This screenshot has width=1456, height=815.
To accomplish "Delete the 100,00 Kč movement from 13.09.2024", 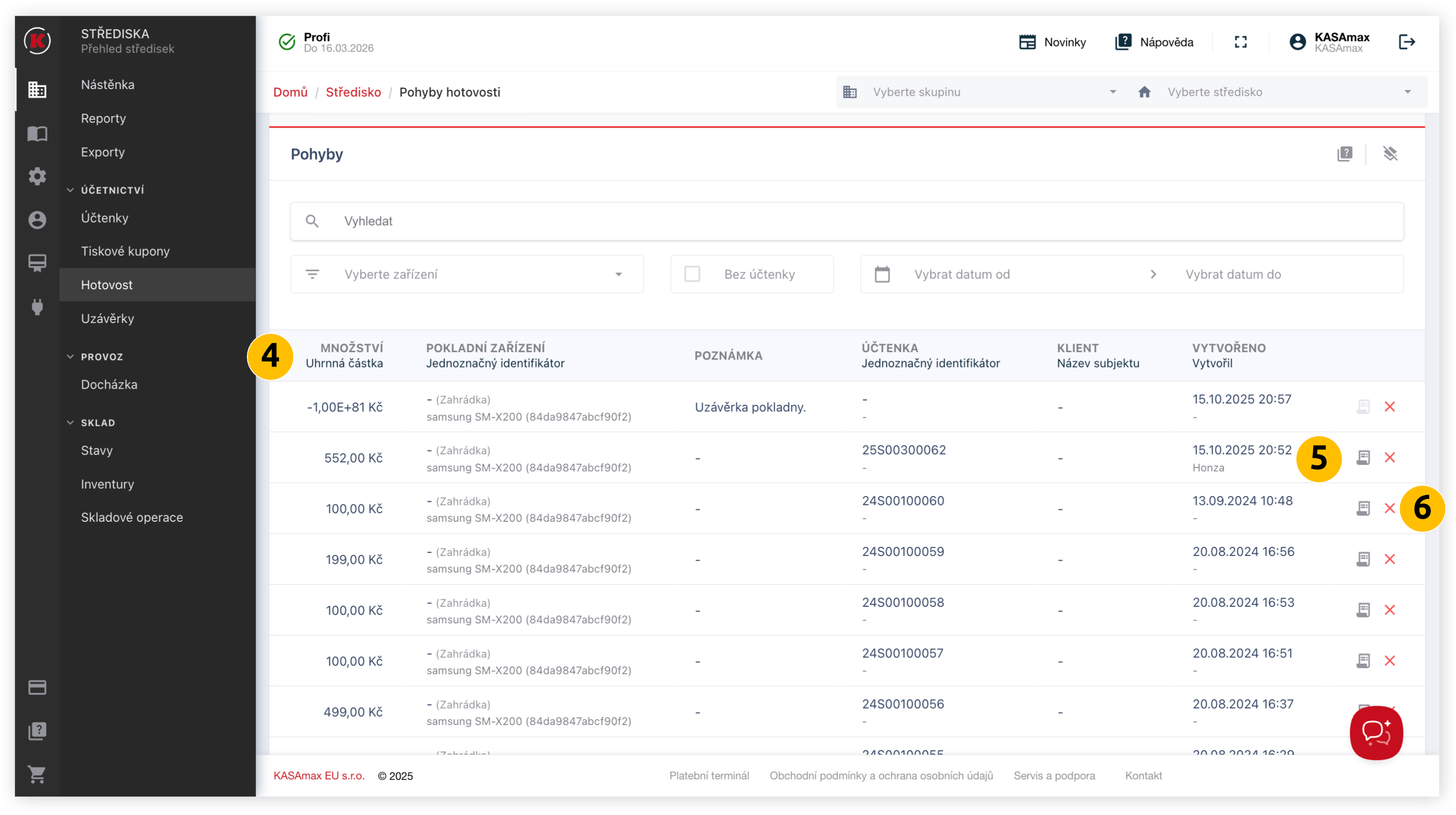I will tap(1389, 508).
